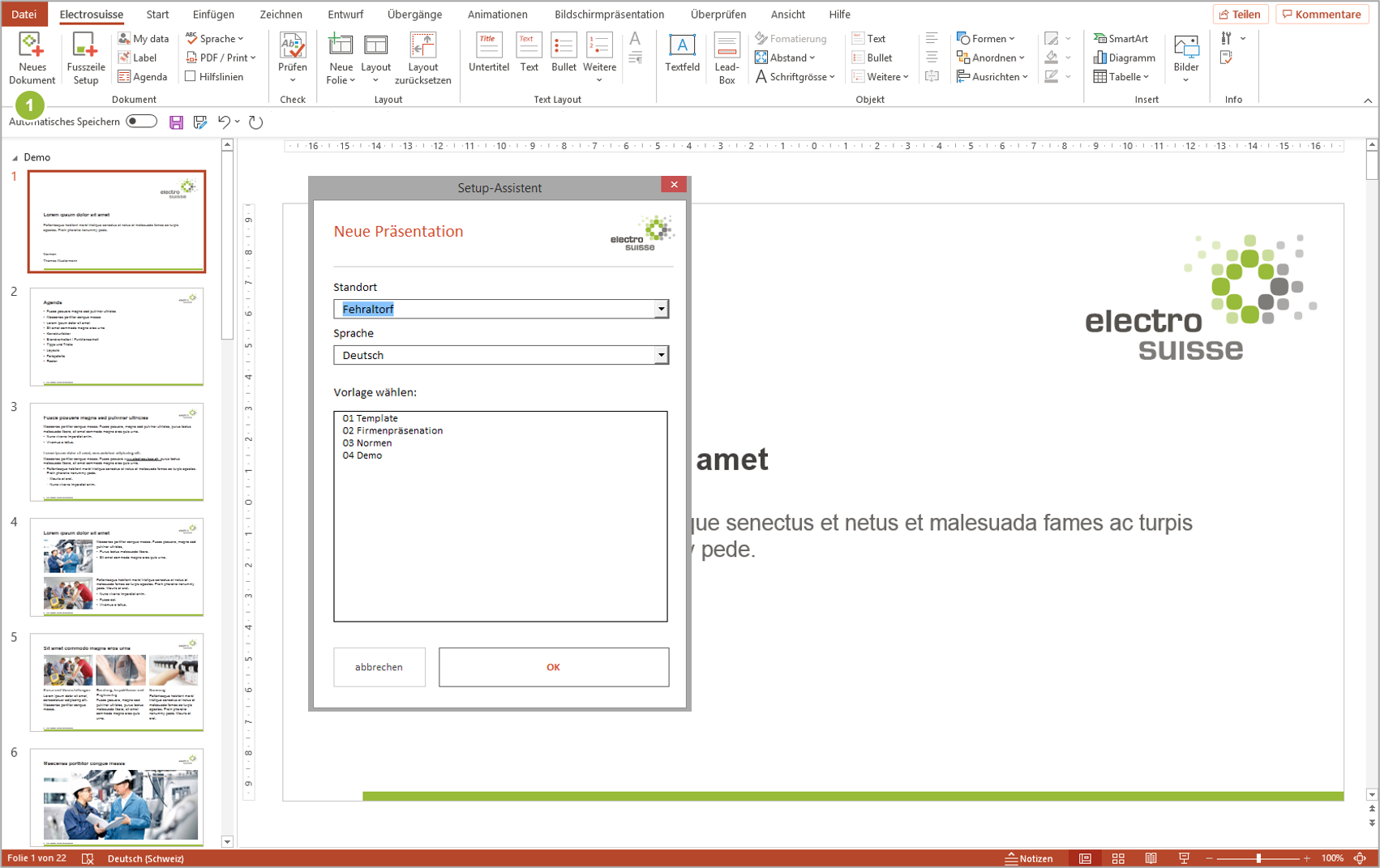
Task: Save the presentation with the disk icon
Action: (176, 122)
